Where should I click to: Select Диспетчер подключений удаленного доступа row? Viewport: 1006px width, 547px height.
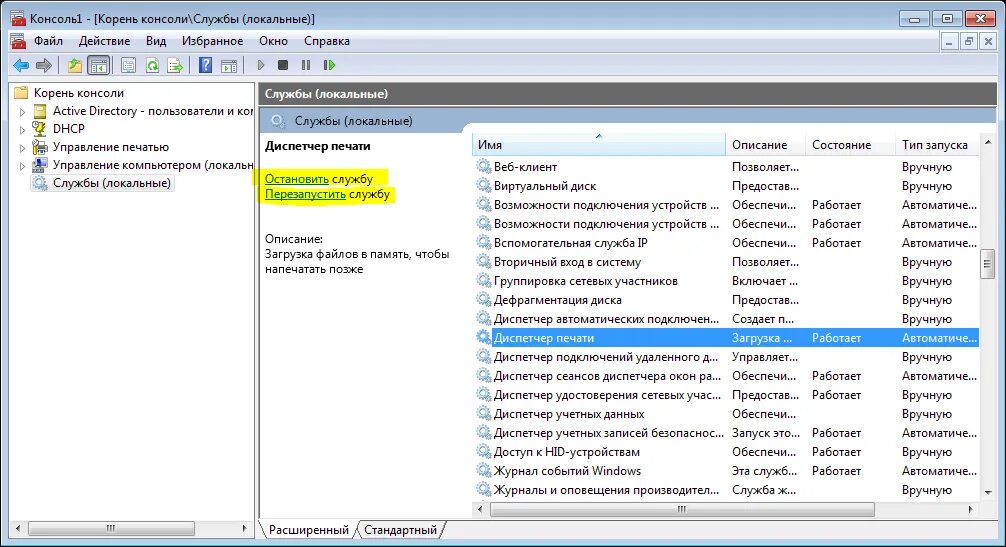726,357
